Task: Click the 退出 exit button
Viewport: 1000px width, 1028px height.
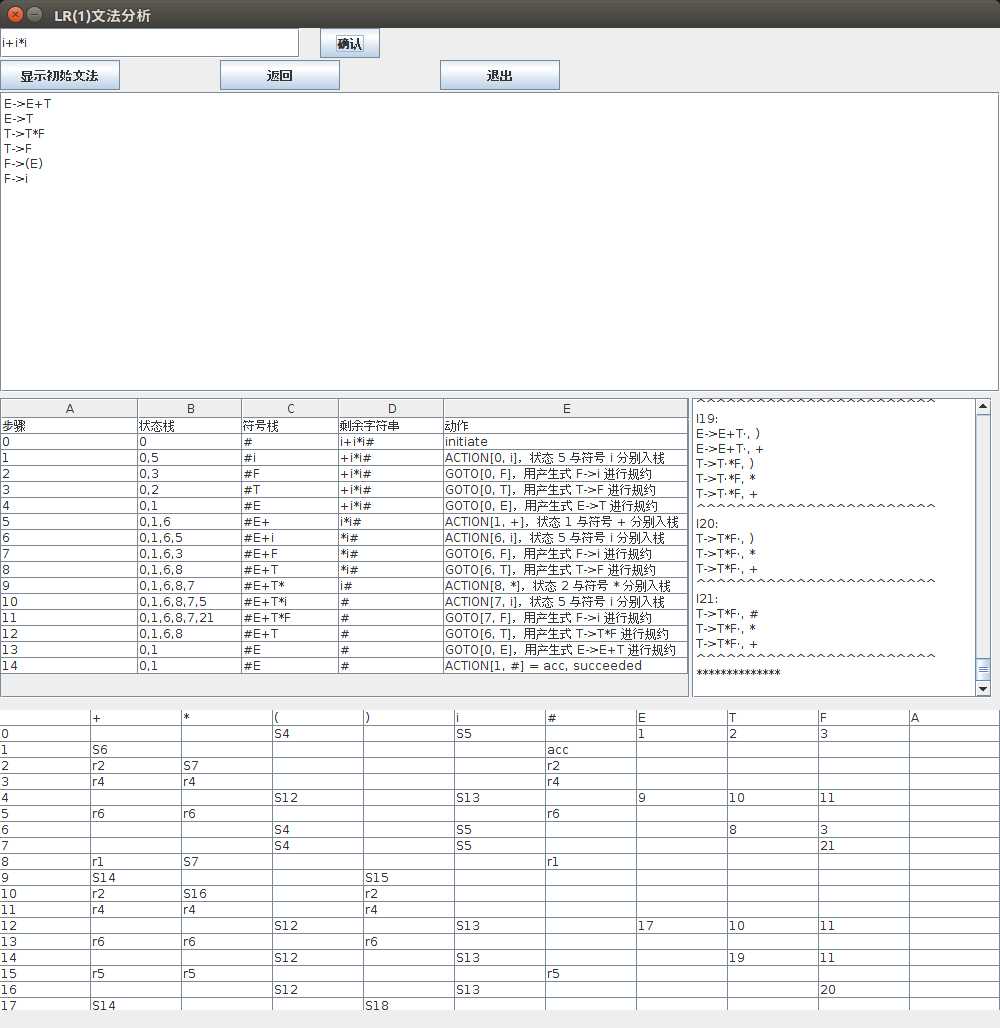Action: [500, 75]
